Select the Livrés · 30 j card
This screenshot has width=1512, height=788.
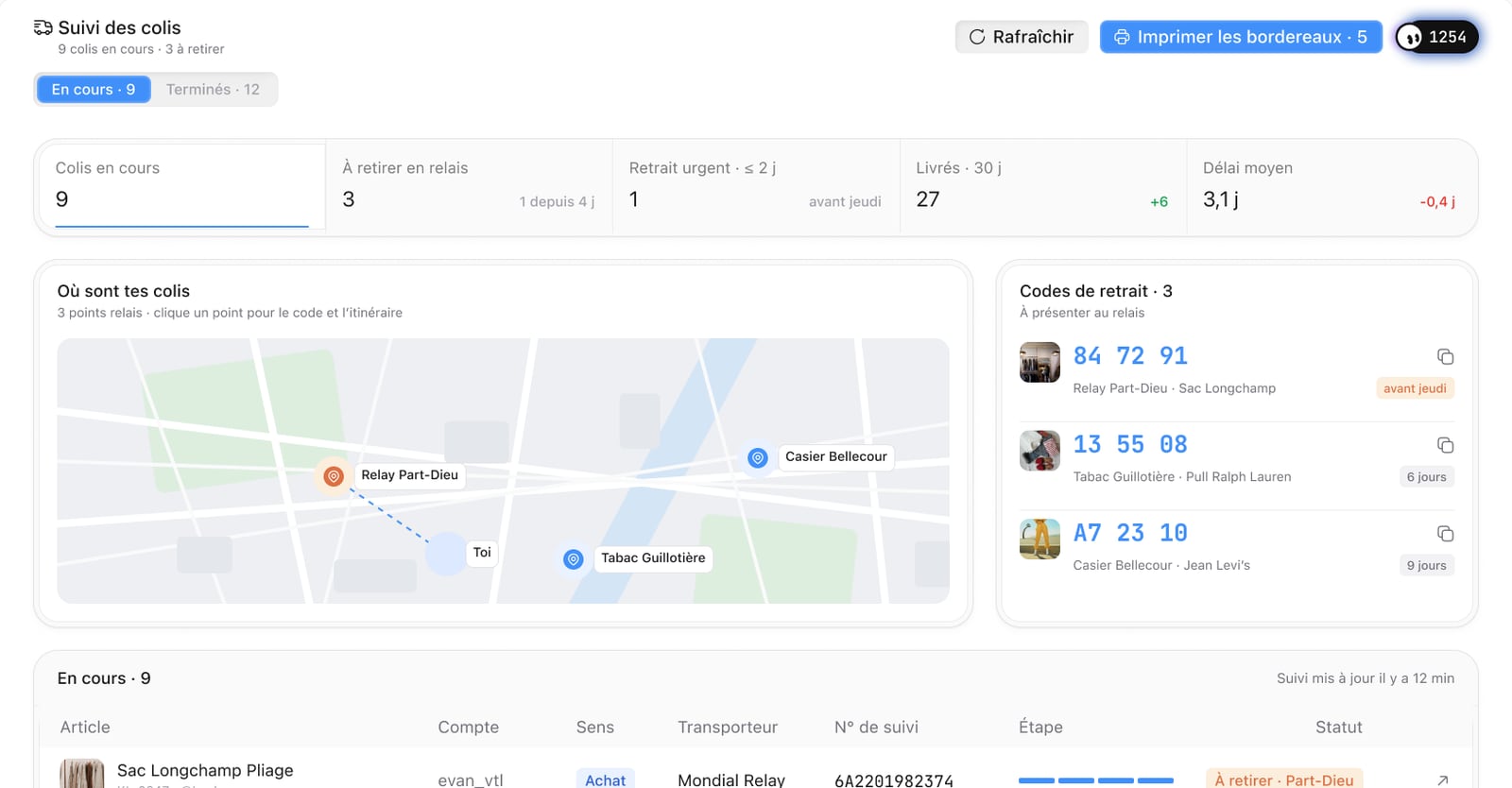tap(1042, 186)
